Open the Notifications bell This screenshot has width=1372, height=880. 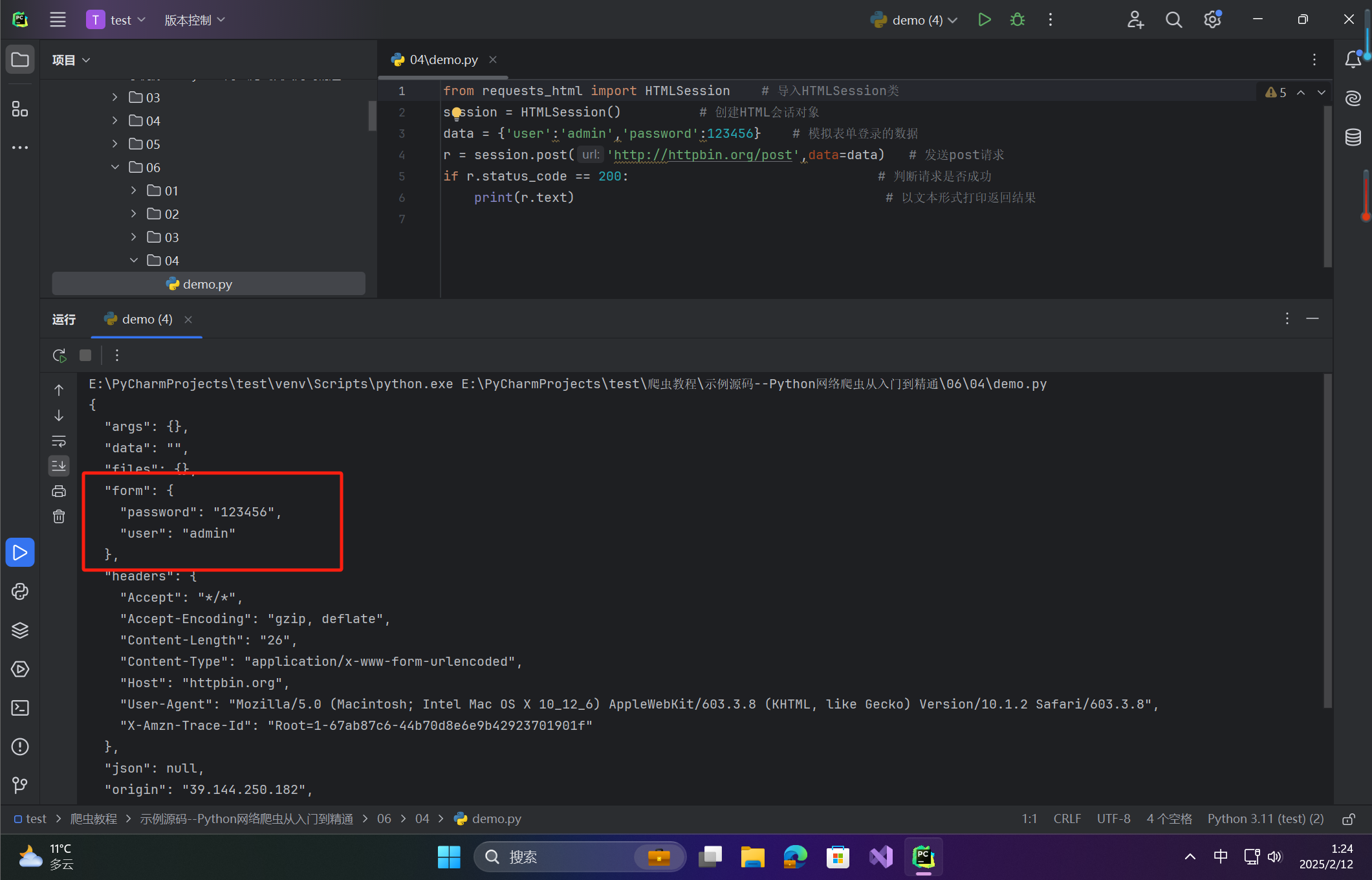tap(1354, 59)
